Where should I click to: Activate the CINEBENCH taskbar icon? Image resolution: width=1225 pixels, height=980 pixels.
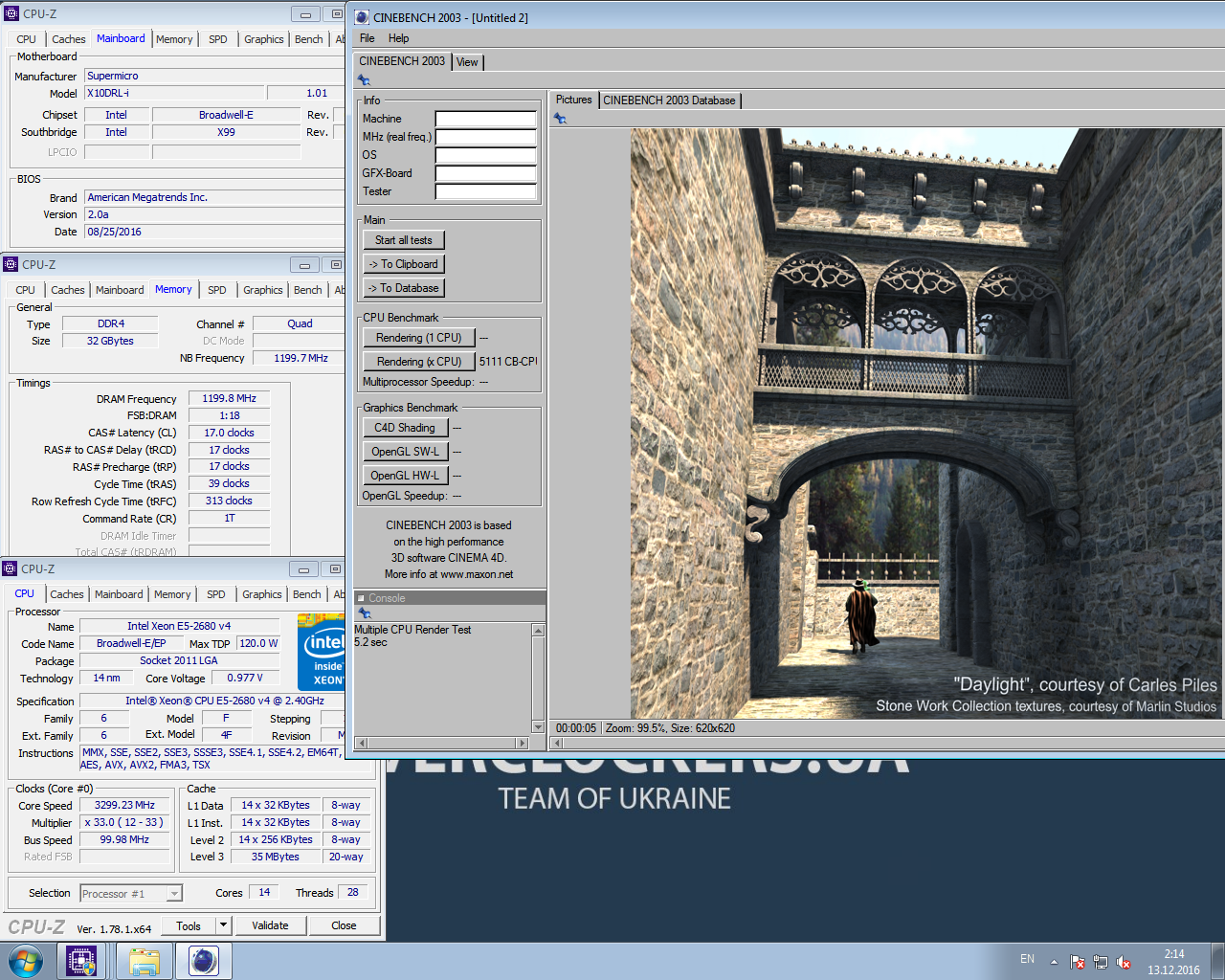pyautogui.click(x=204, y=961)
